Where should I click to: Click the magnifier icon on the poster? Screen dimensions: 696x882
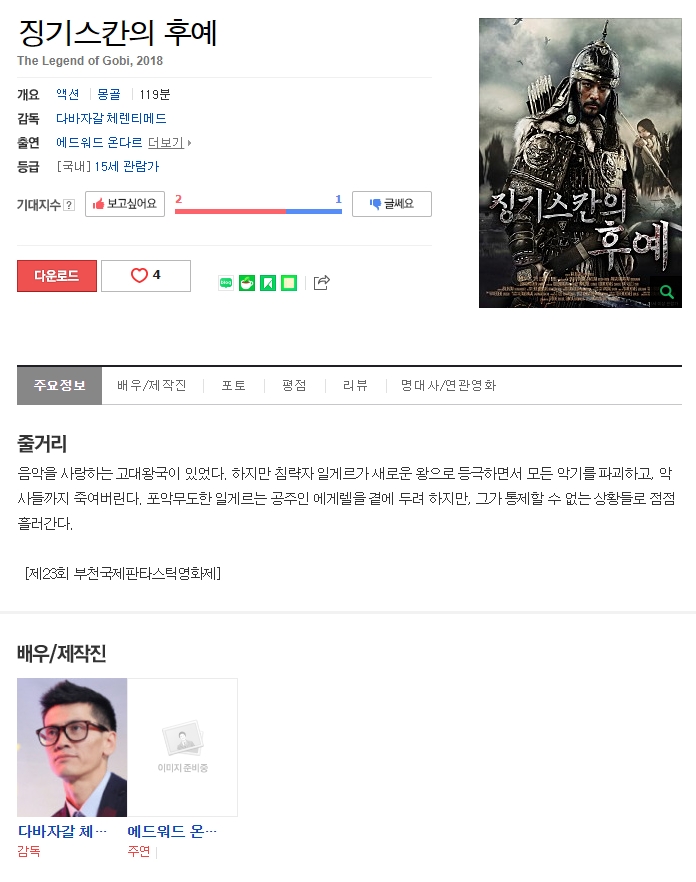pyautogui.click(x=667, y=292)
